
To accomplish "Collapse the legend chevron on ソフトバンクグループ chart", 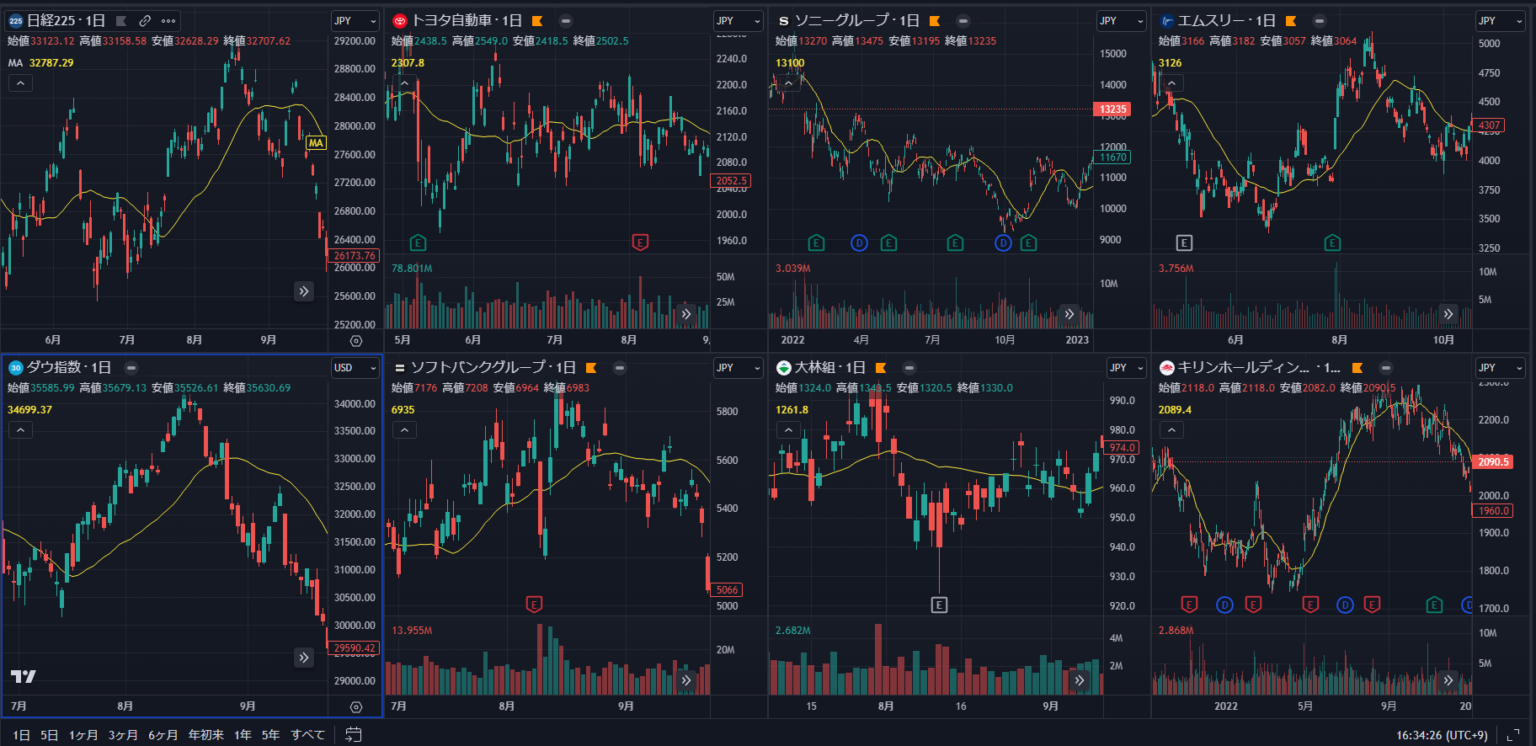I will coord(403,430).
